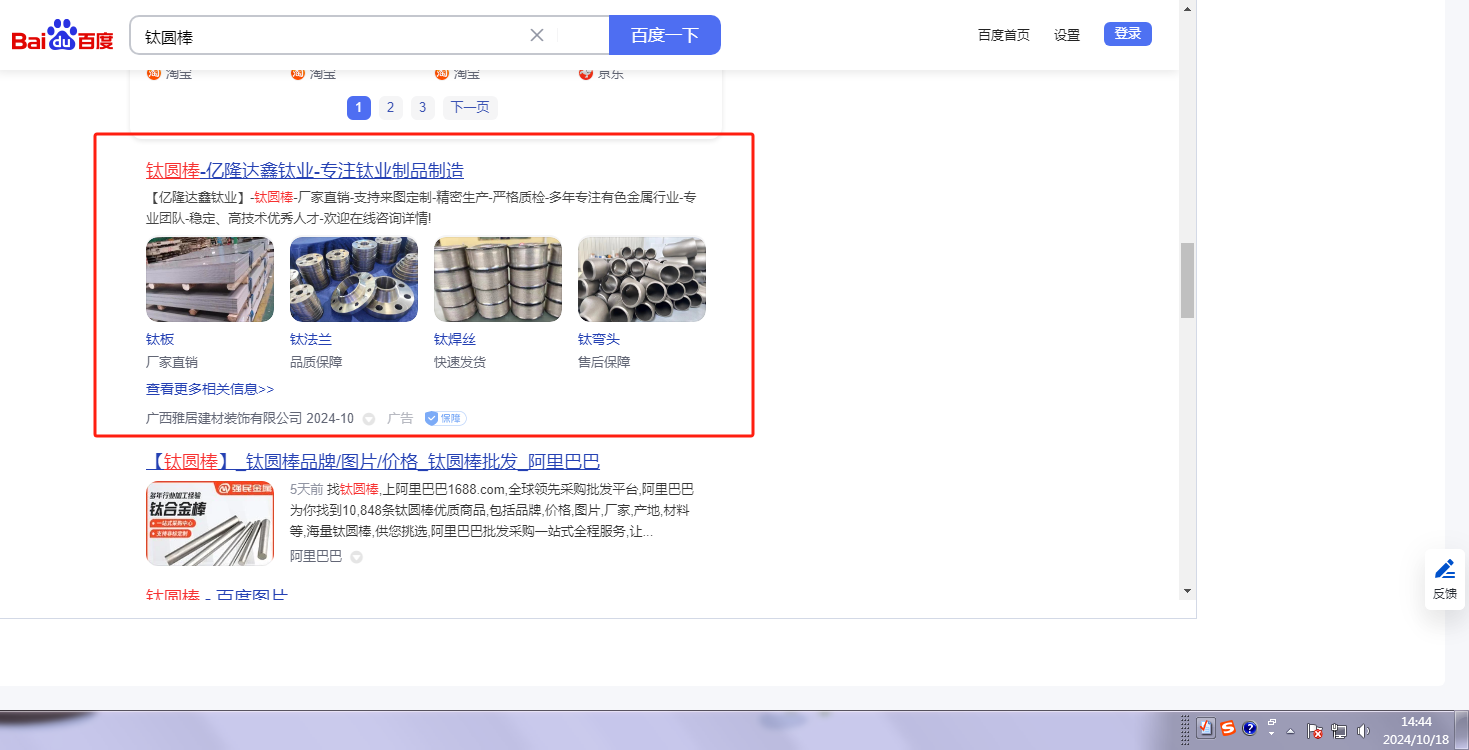Open the 百度首页 link

tap(1004, 35)
